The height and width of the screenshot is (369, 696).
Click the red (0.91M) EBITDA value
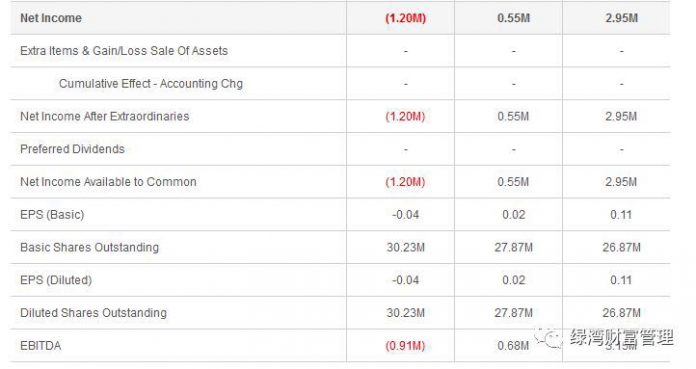(405, 345)
